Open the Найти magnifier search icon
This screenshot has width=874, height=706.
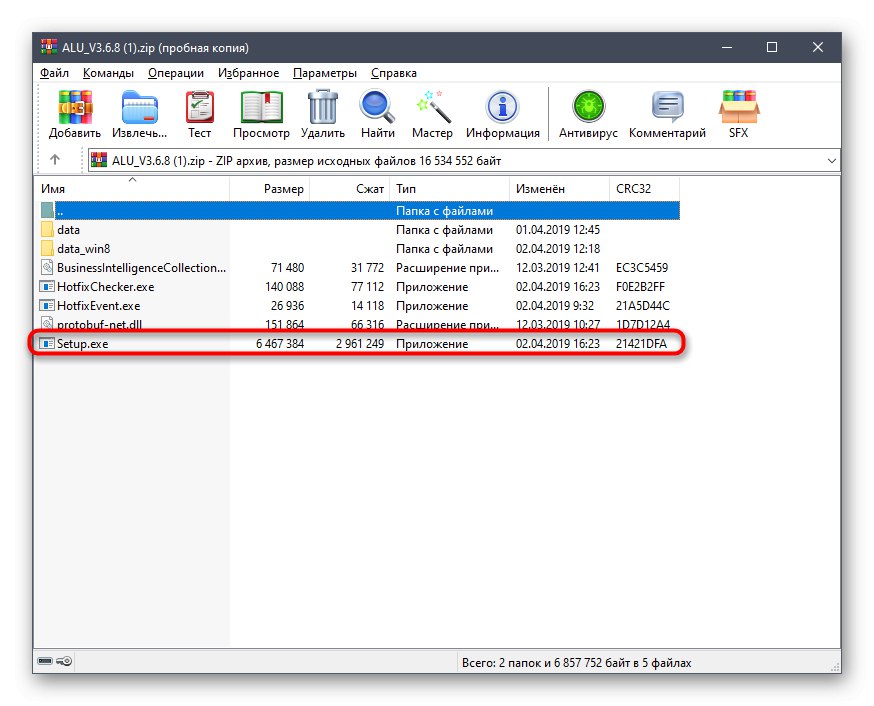tap(377, 107)
